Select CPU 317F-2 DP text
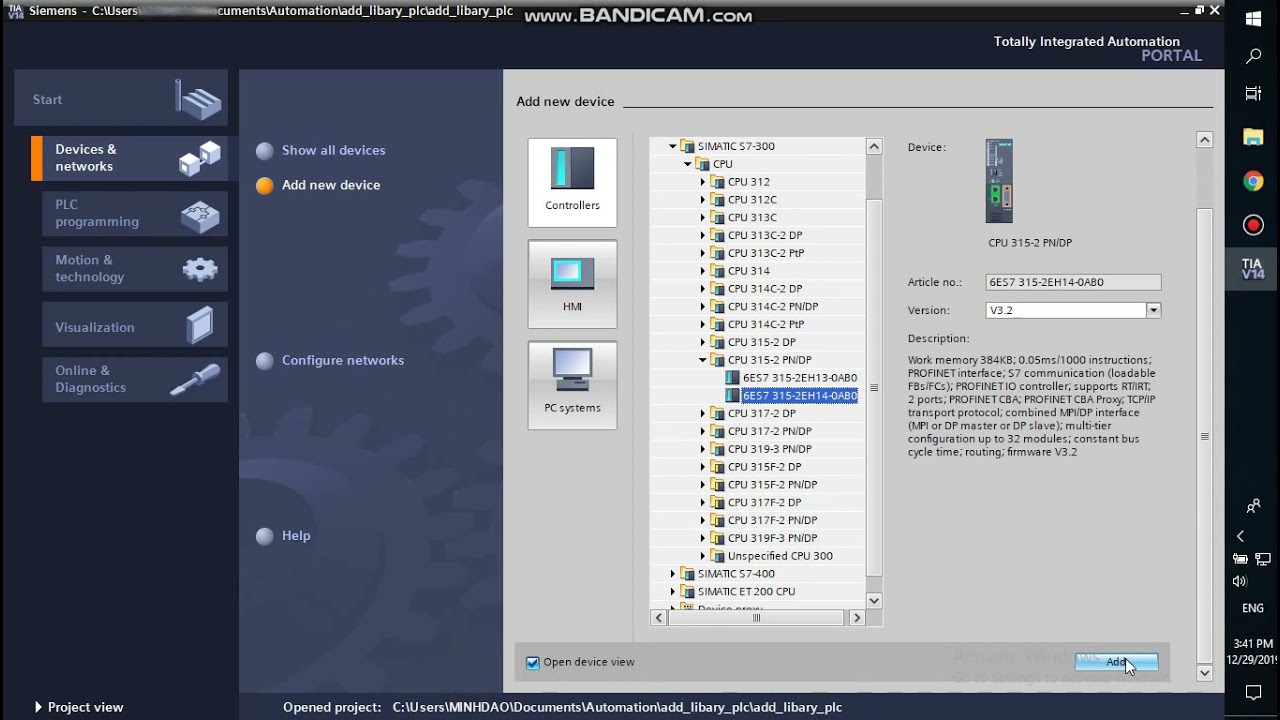Viewport: 1280px width, 720px height. 764,502
